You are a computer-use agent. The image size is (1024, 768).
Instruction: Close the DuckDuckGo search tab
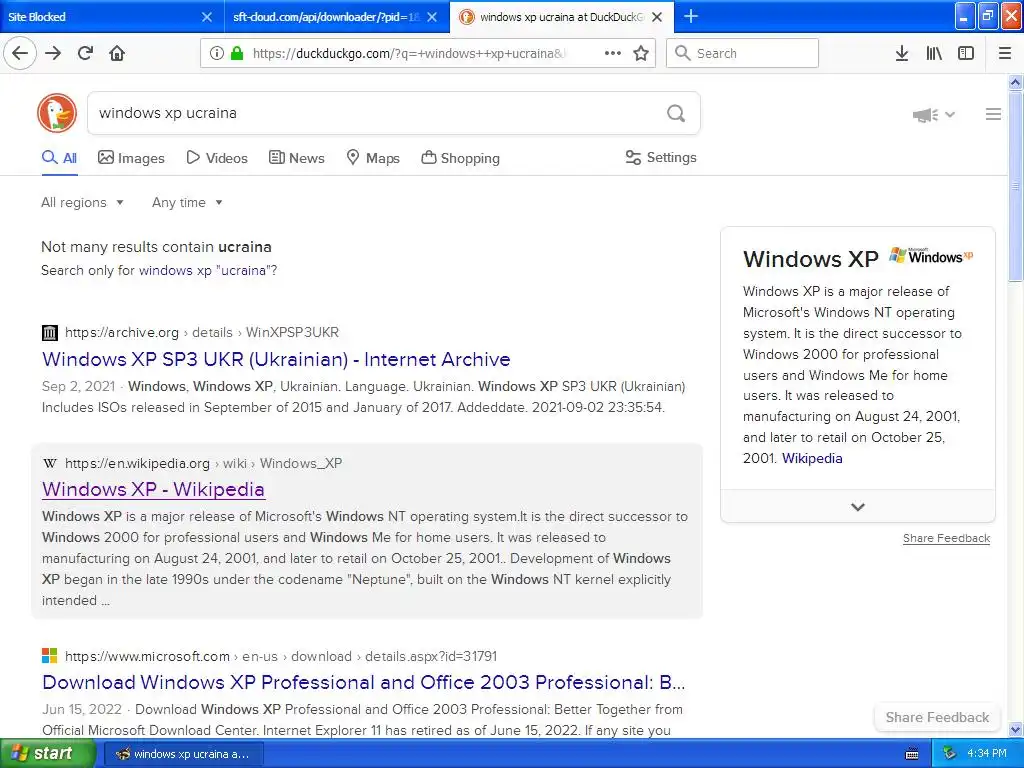(x=657, y=17)
